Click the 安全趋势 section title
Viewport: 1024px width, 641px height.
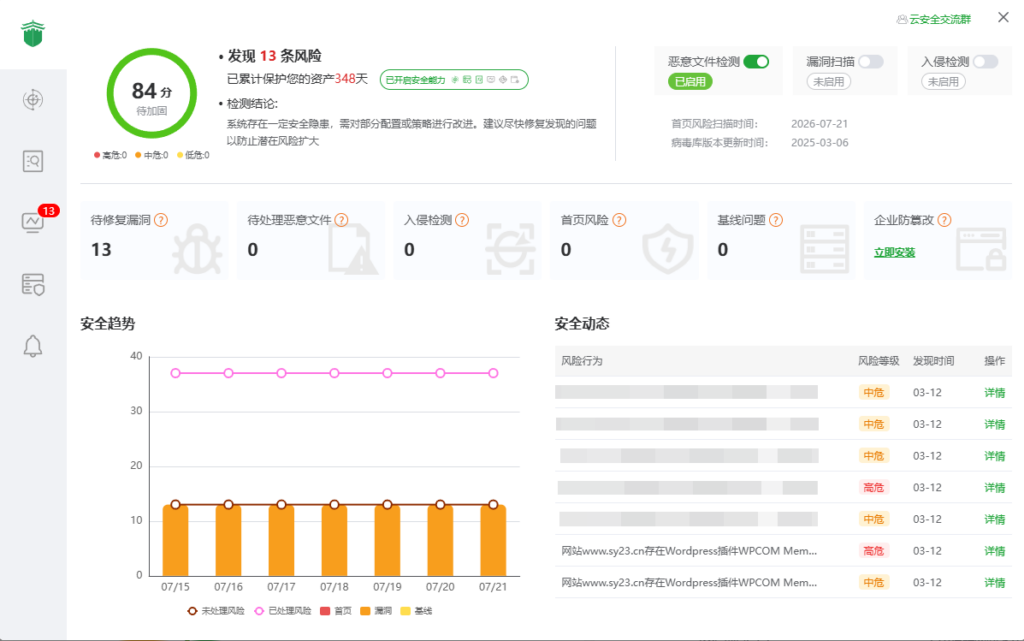[x=108, y=324]
